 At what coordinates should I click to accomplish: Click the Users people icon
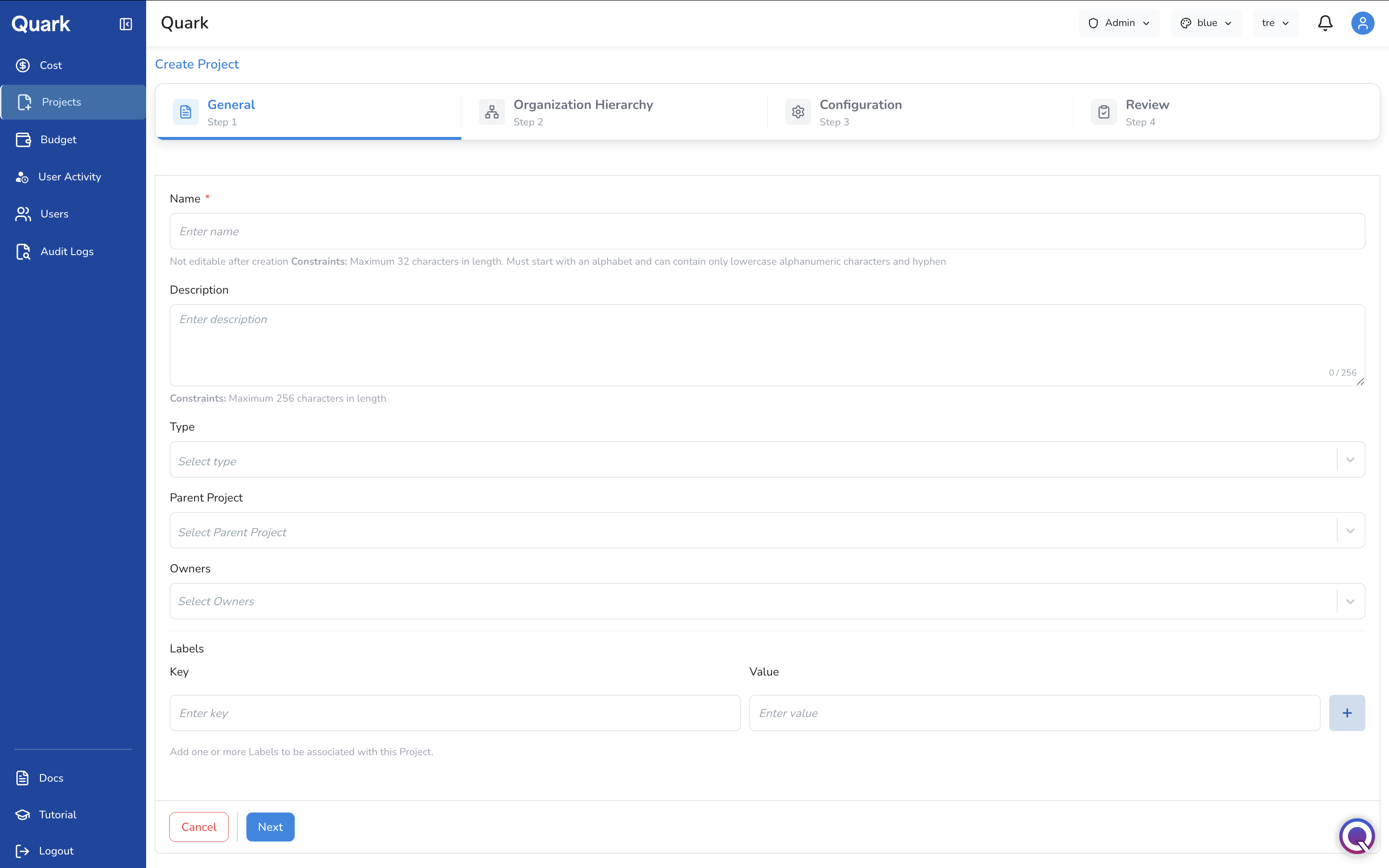pyautogui.click(x=24, y=214)
